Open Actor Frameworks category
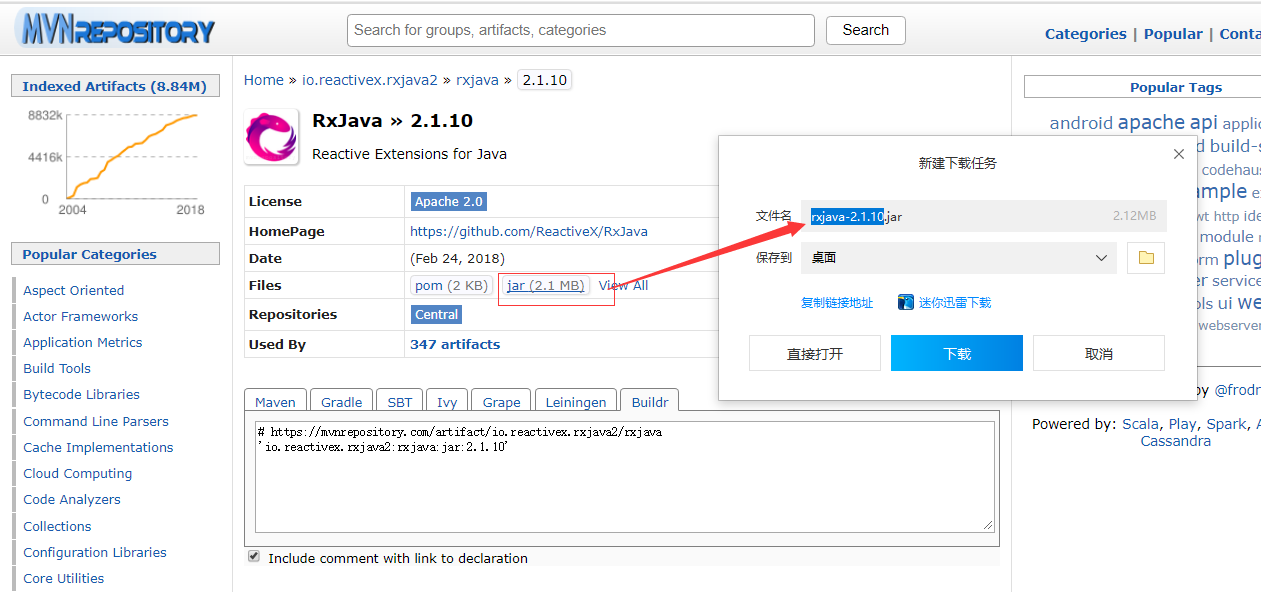1261x592 pixels. coord(81,316)
